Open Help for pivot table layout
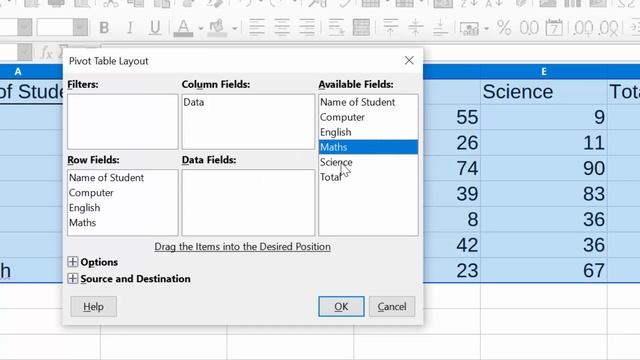 pyautogui.click(x=93, y=307)
